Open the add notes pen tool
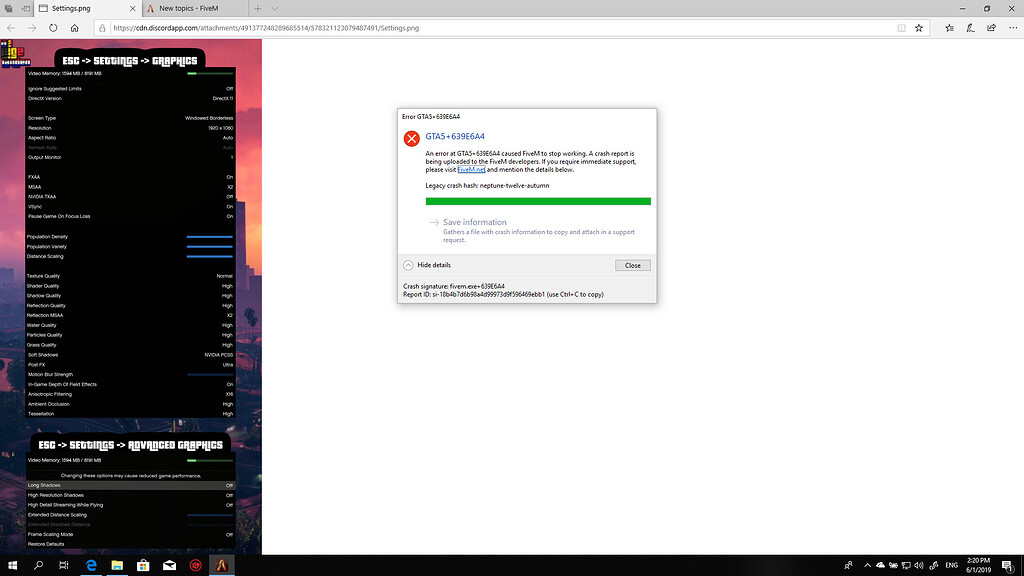This screenshot has height=576, width=1024. point(970,28)
